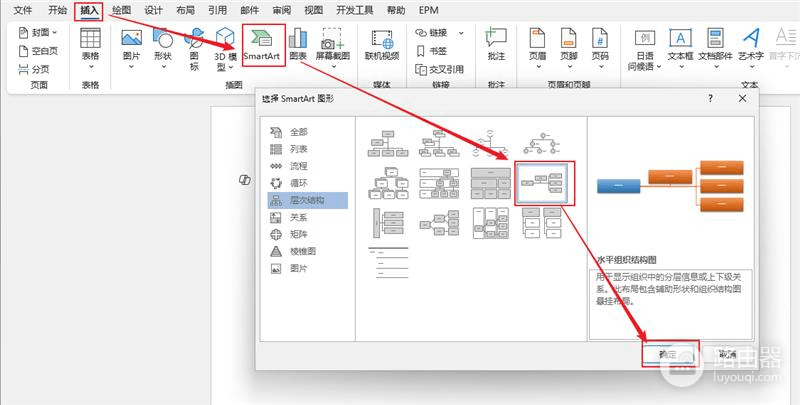Open the EPM tab
The width and height of the screenshot is (800, 405).
(x=429, y=10)
